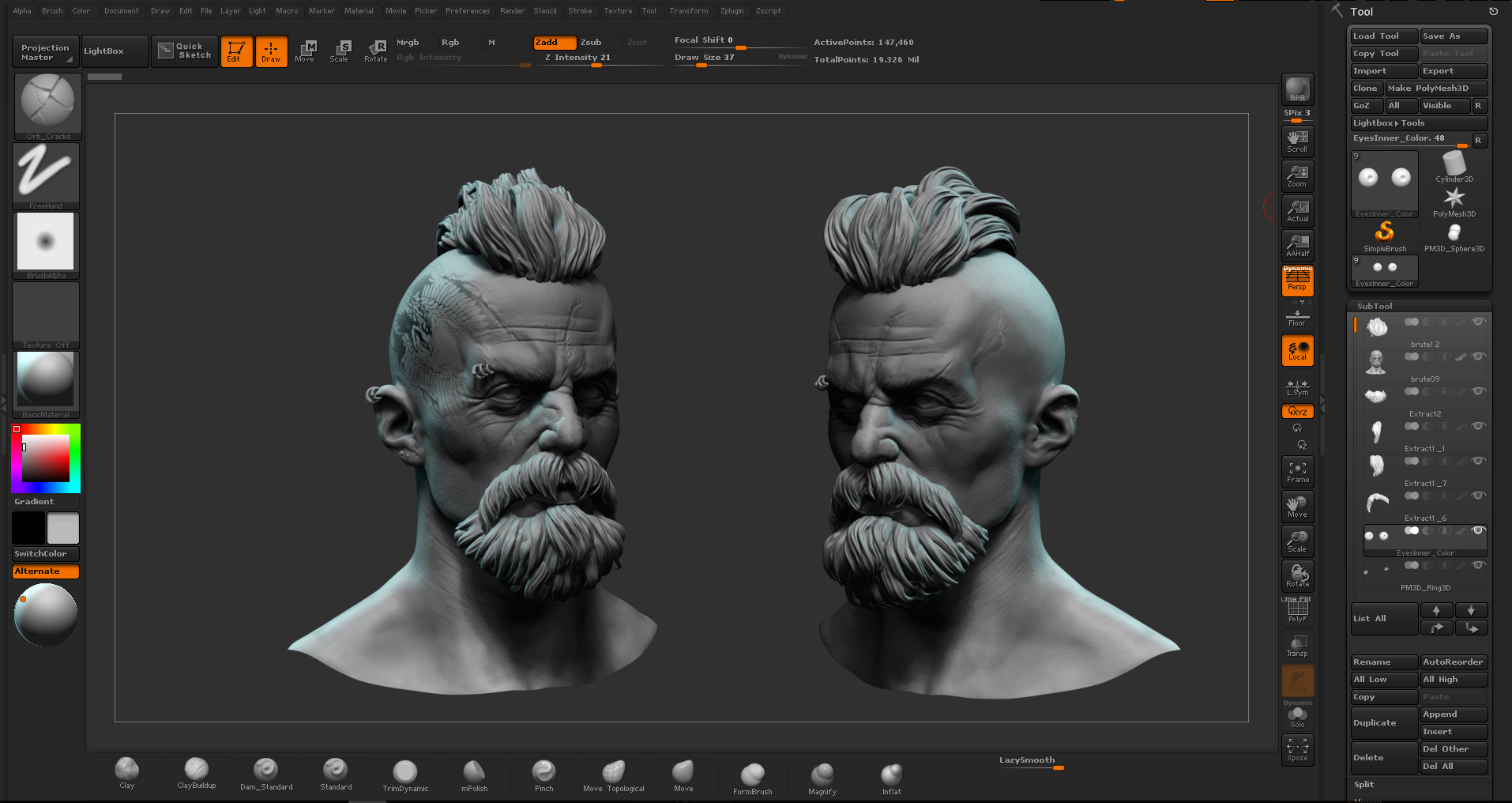Viewport: 1512px width, 803px height.
Task: Select the FormBrush brush
Action: (753, 778)
